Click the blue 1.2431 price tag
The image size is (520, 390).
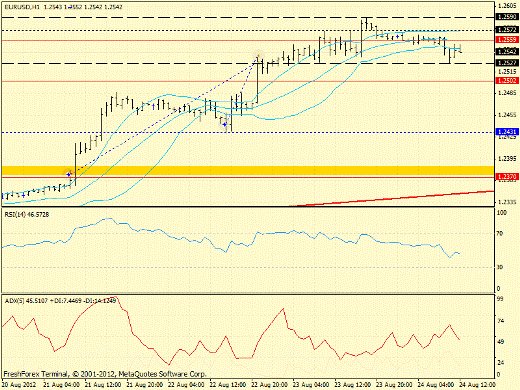tap(507, 132)
